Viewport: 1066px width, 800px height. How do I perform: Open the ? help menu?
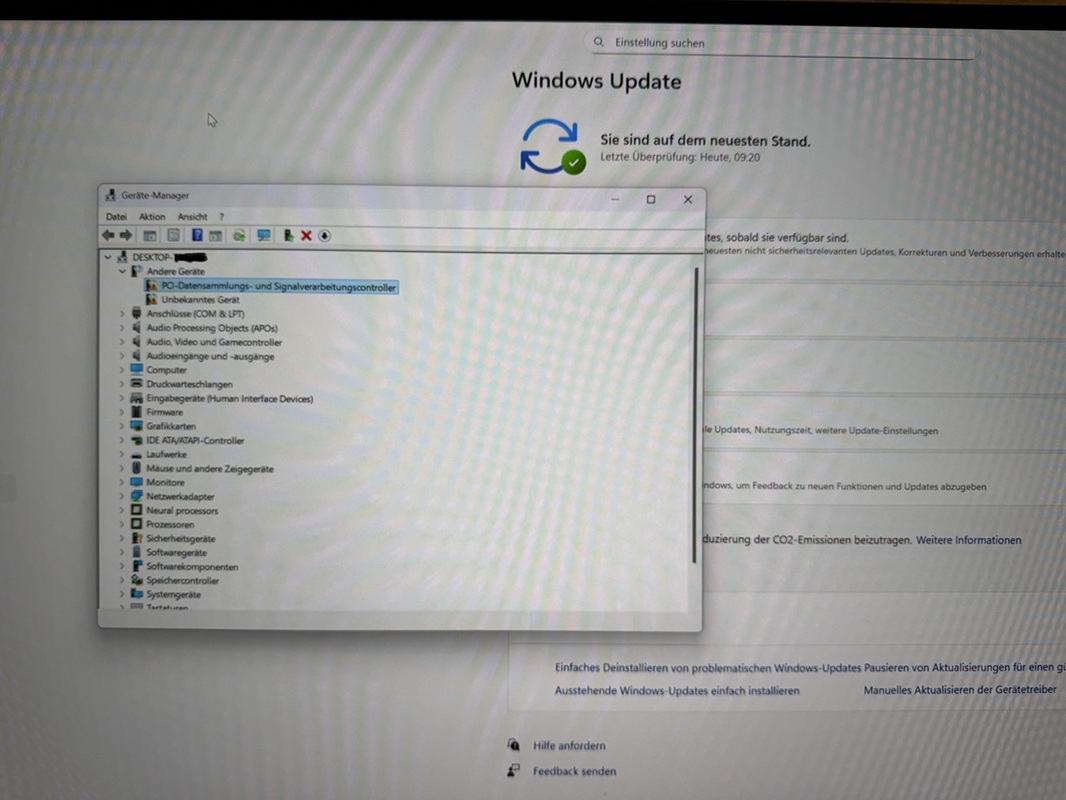click(222, 216)
